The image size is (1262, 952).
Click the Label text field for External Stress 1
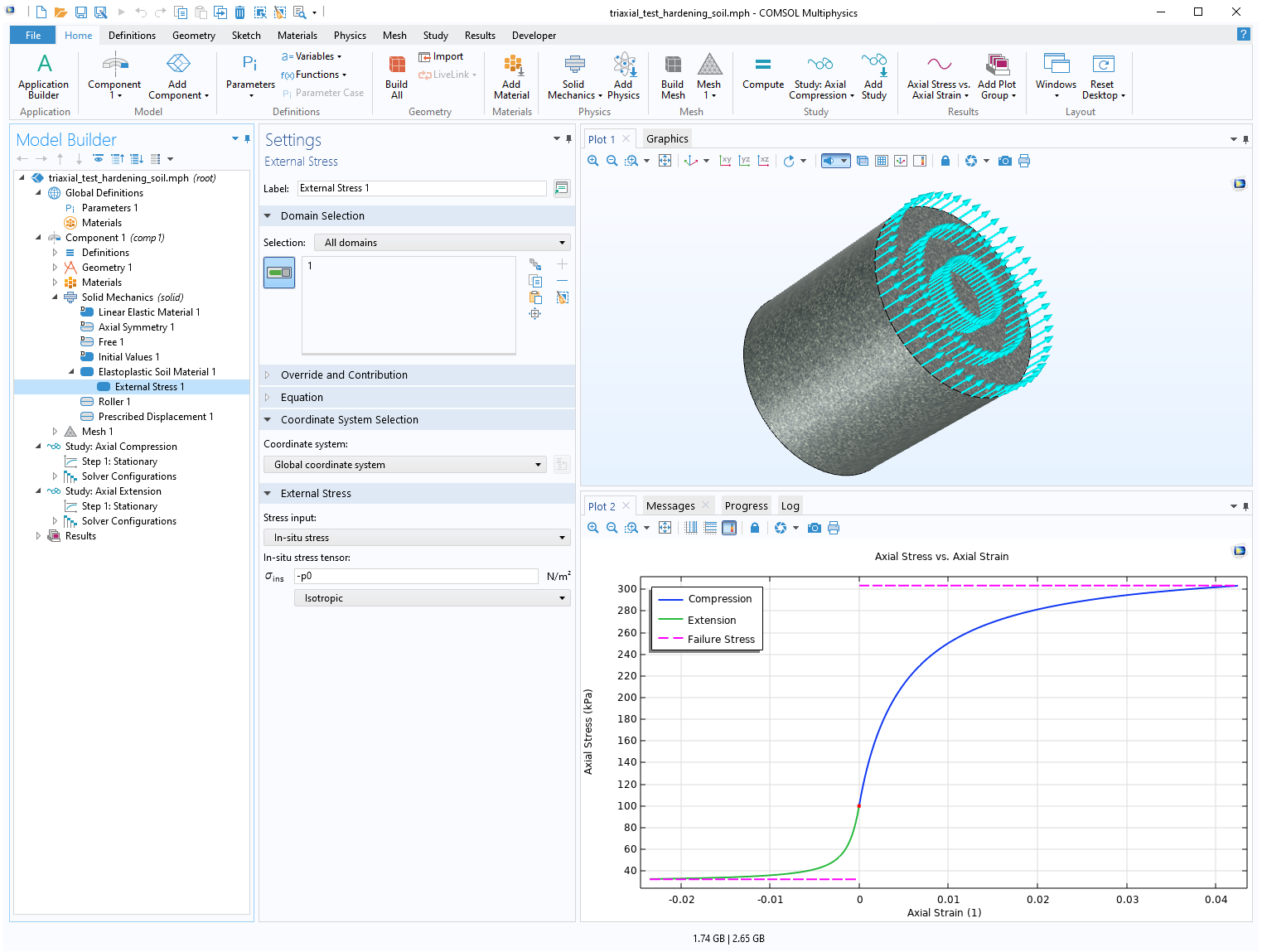point(421,188)
